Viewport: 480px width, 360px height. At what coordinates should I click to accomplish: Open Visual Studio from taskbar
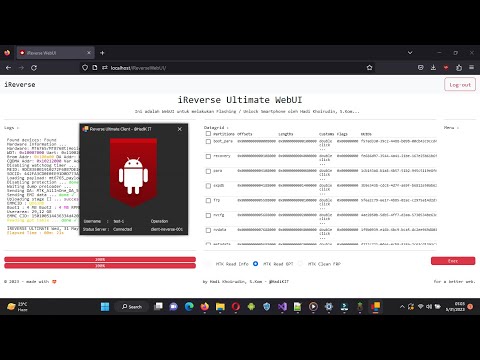click(x=282, y=306)
